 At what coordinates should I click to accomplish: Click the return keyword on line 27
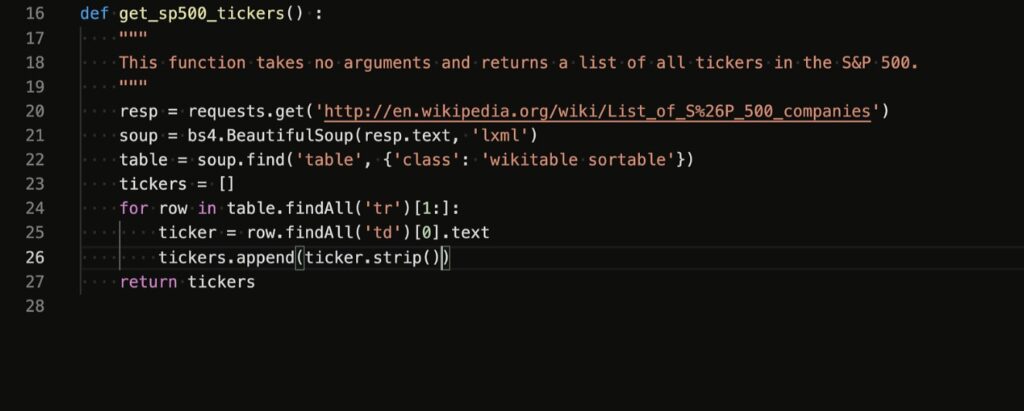pyautogui.click(x=148, y=282)
